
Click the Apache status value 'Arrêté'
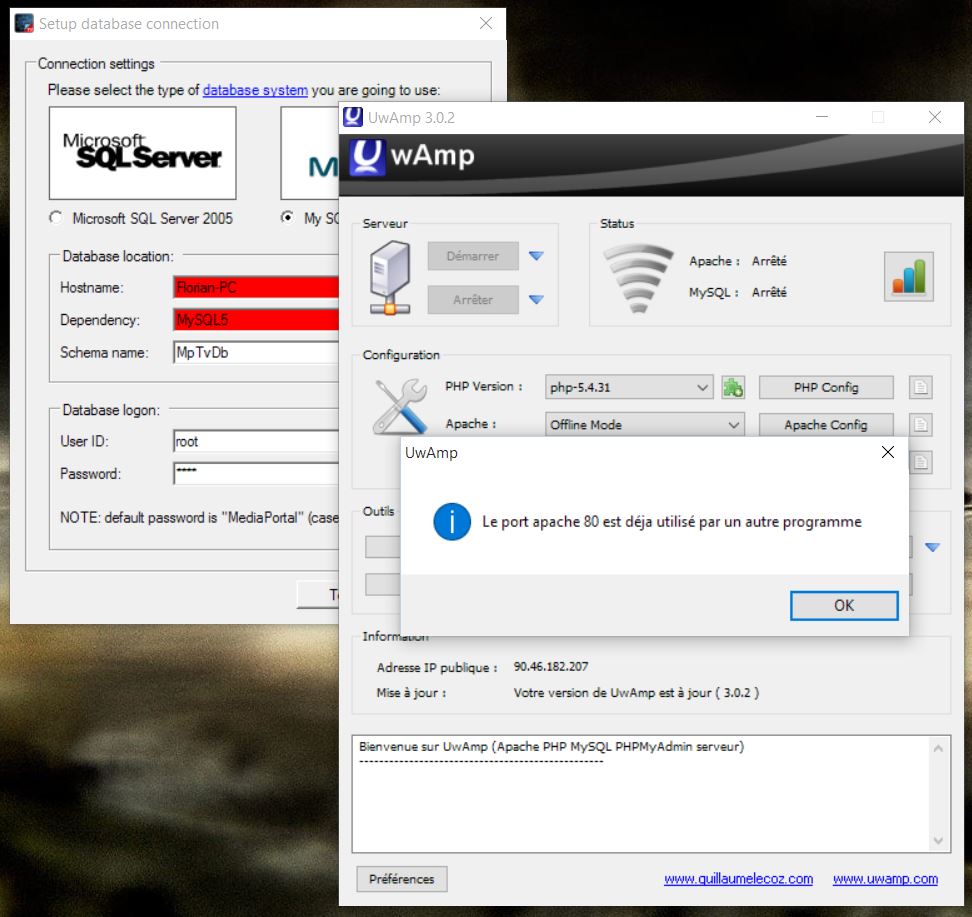[x=769, y=261]
